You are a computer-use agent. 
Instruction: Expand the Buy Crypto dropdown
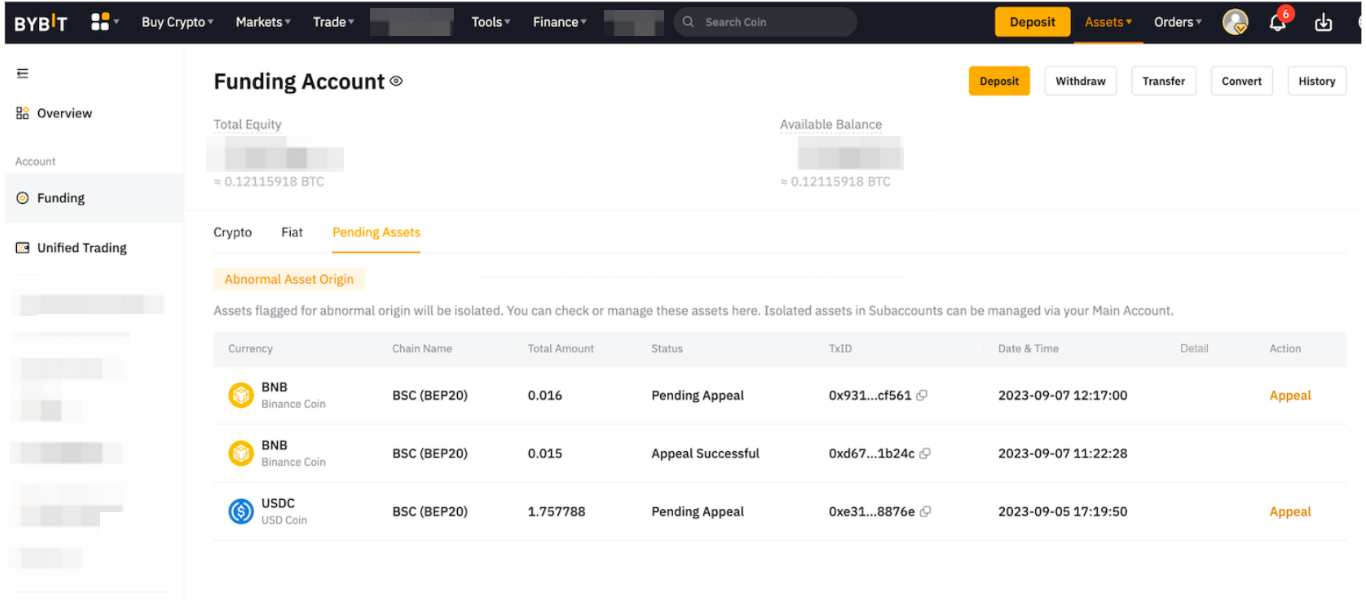pos(177,22)
